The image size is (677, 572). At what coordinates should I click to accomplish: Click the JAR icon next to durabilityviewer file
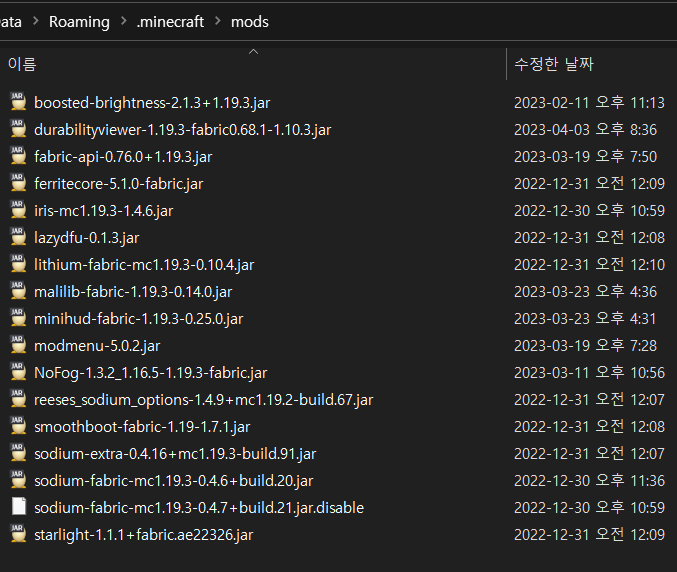[x=18, y=130]
